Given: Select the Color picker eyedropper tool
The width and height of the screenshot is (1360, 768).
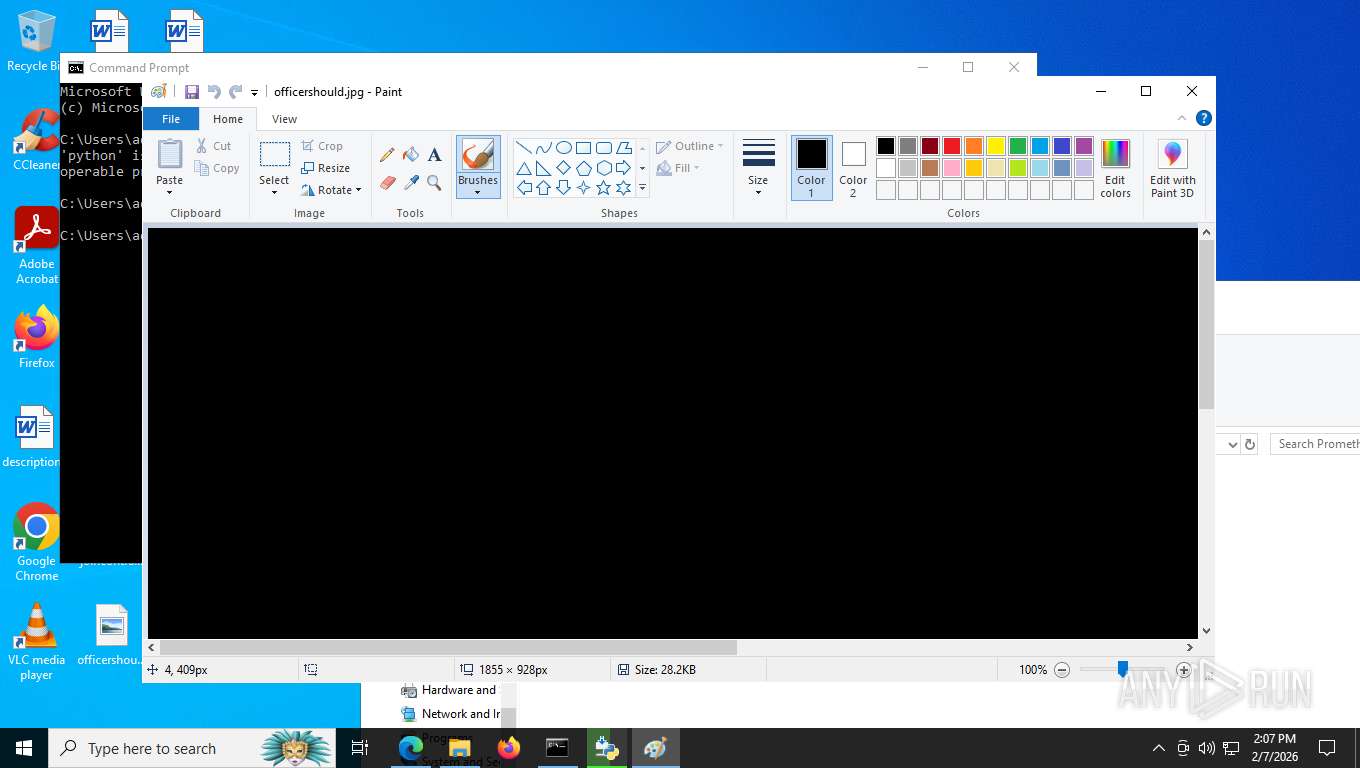Looking at the screenshot, I should [x=411, y=183].
